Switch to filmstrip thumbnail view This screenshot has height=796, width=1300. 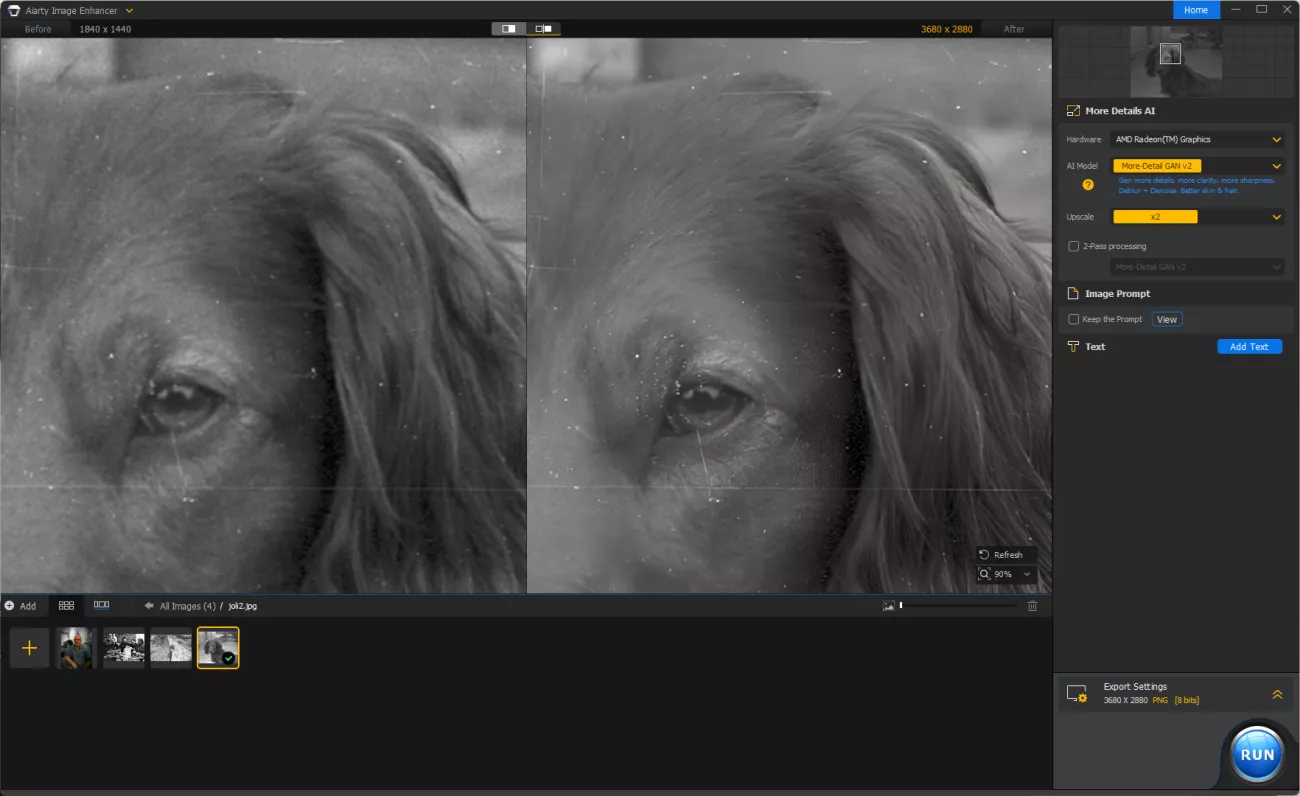point(101,605)
